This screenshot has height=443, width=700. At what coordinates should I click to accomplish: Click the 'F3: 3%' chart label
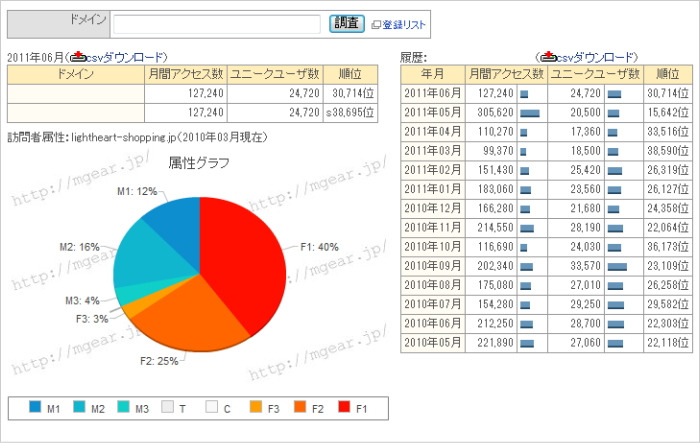coord(92,319)
